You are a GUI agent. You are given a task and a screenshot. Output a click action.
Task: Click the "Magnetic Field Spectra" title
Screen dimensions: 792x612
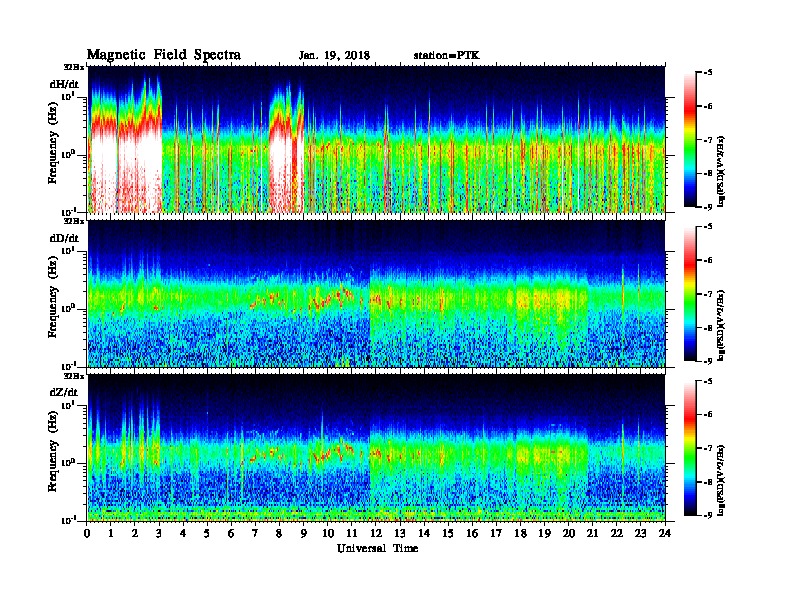coord(164,55)
